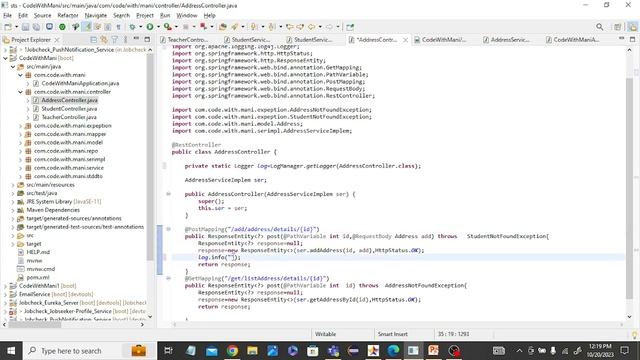
Task: Click the Smart Insert status bar field
Action: point(393,334)
